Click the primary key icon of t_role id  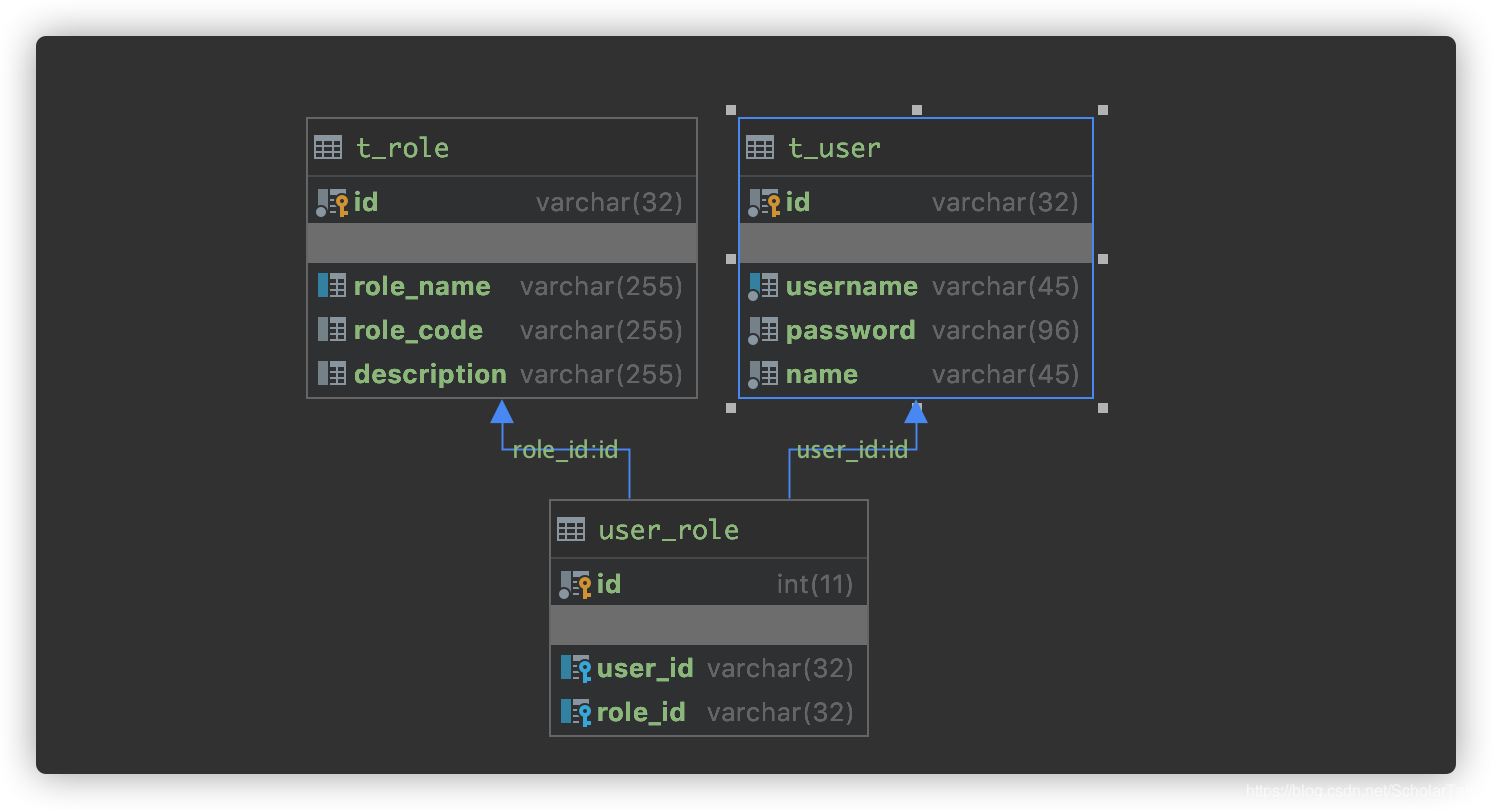[332, 203]
